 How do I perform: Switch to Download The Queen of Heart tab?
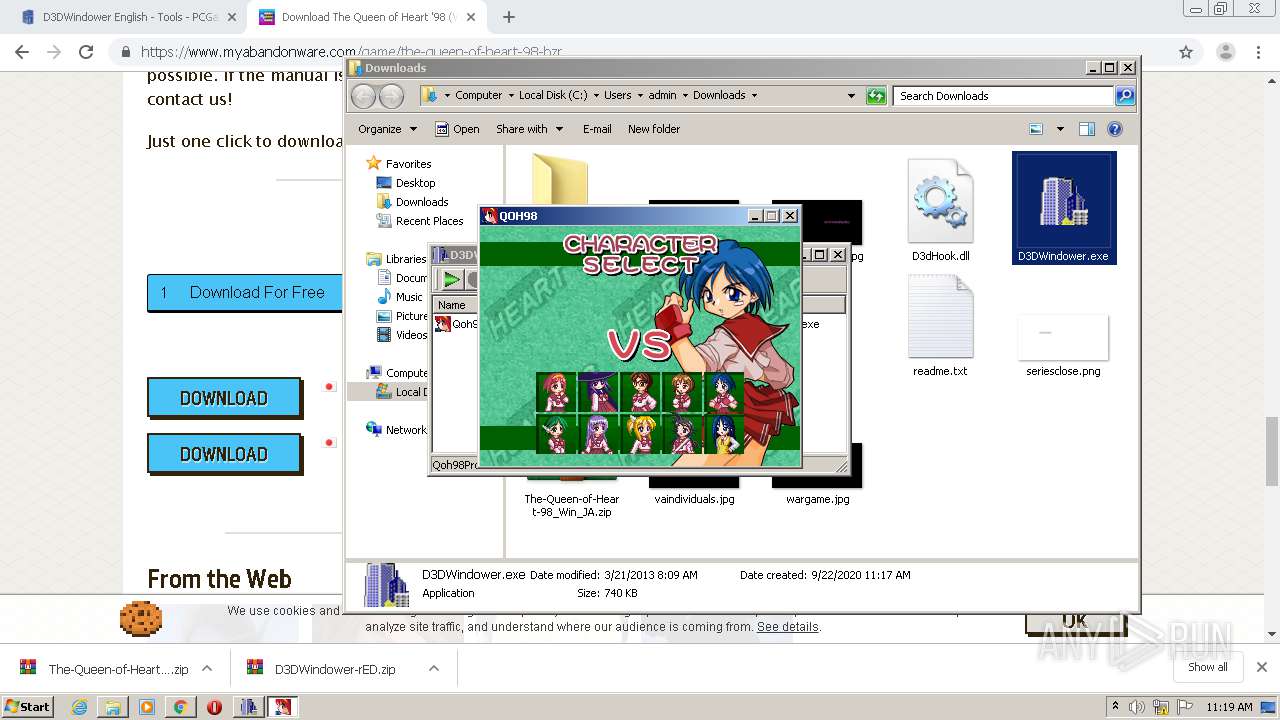[x=366, y=17]
